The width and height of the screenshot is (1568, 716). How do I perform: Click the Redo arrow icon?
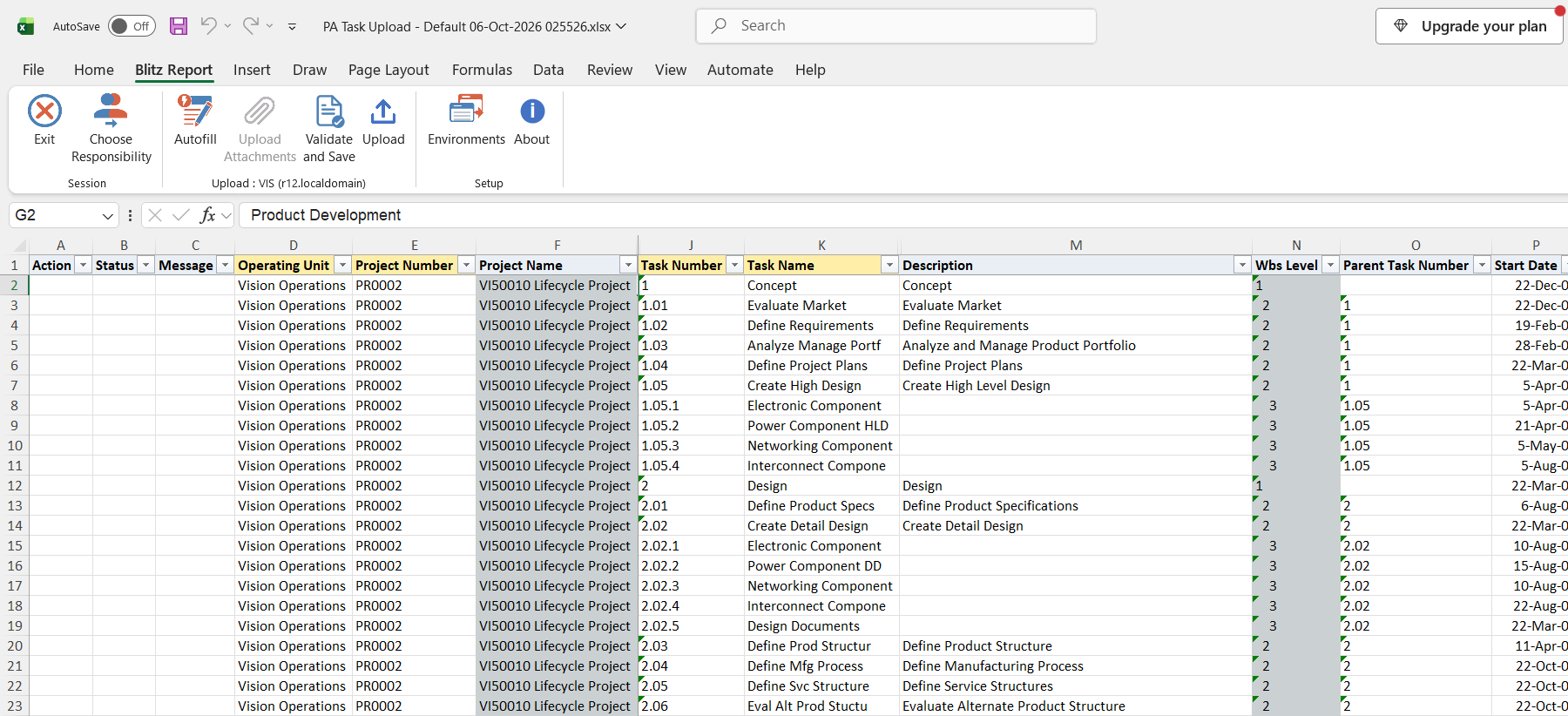251,26
